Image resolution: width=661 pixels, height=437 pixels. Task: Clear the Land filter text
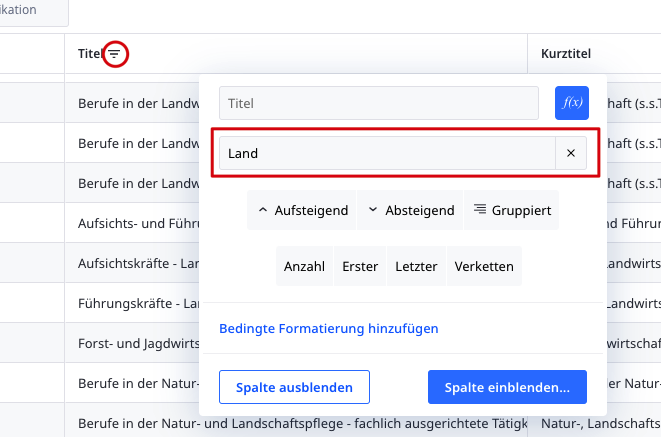[571, 153]
